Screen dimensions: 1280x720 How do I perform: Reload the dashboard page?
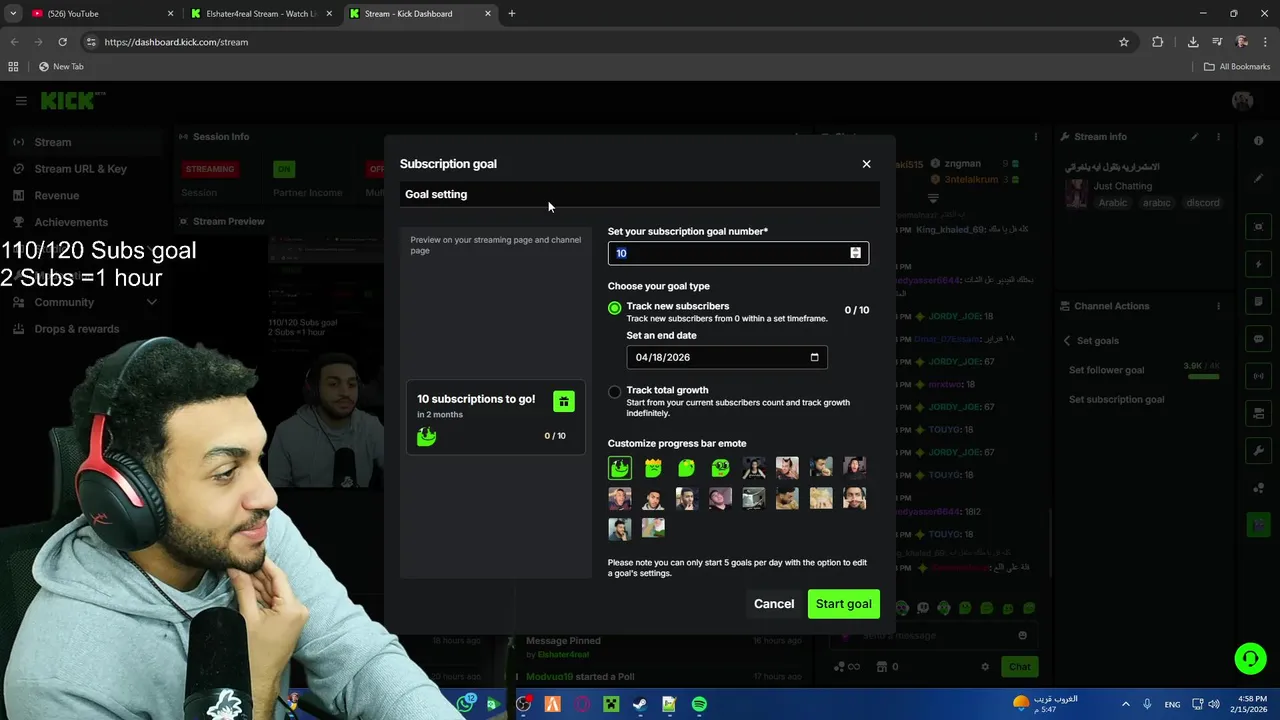[x=62, y=42]
